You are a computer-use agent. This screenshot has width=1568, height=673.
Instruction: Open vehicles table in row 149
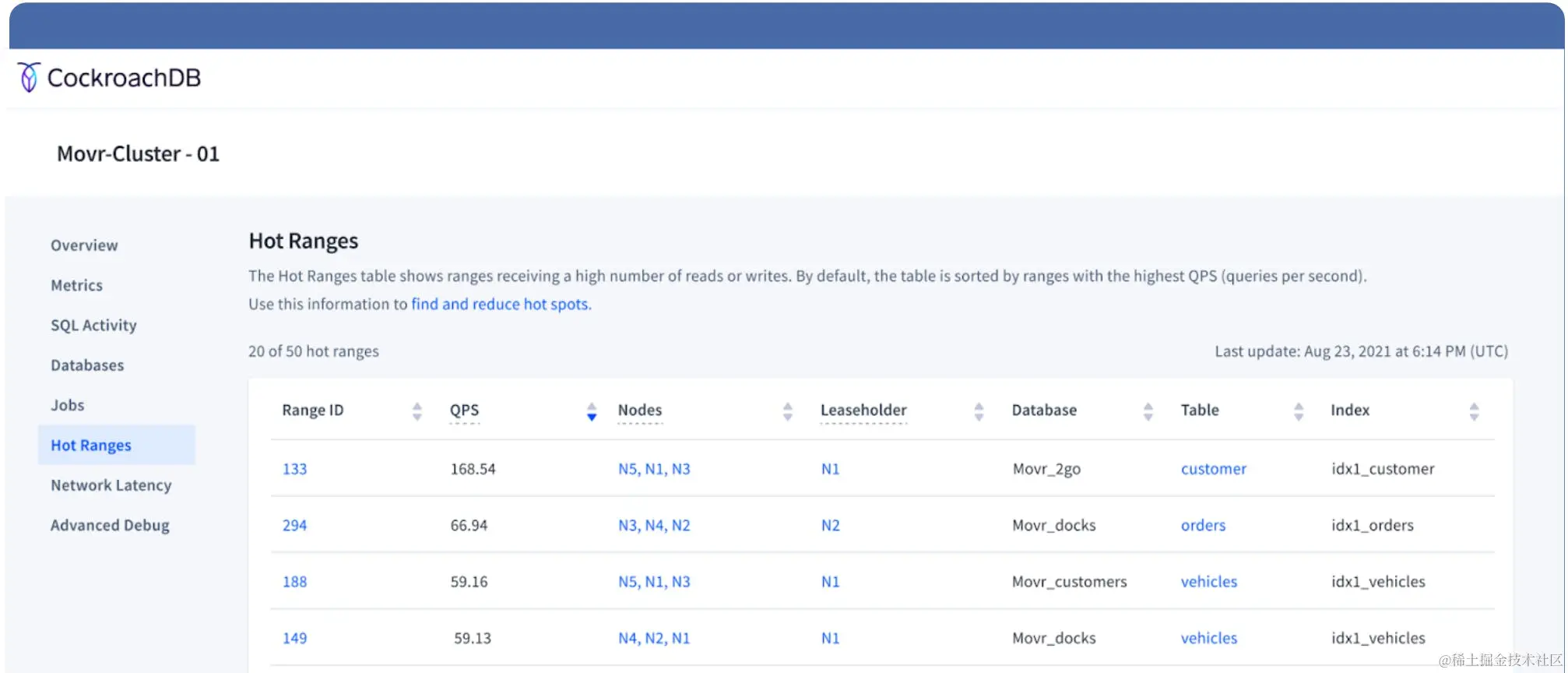(x=1209, y=638)
